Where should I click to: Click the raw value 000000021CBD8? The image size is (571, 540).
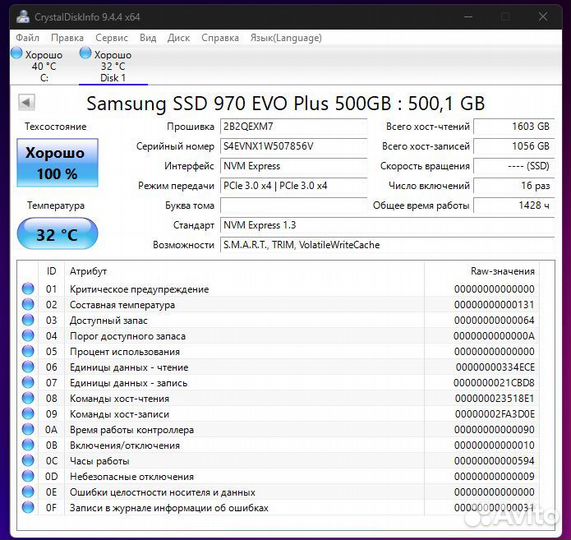point(494,383)
